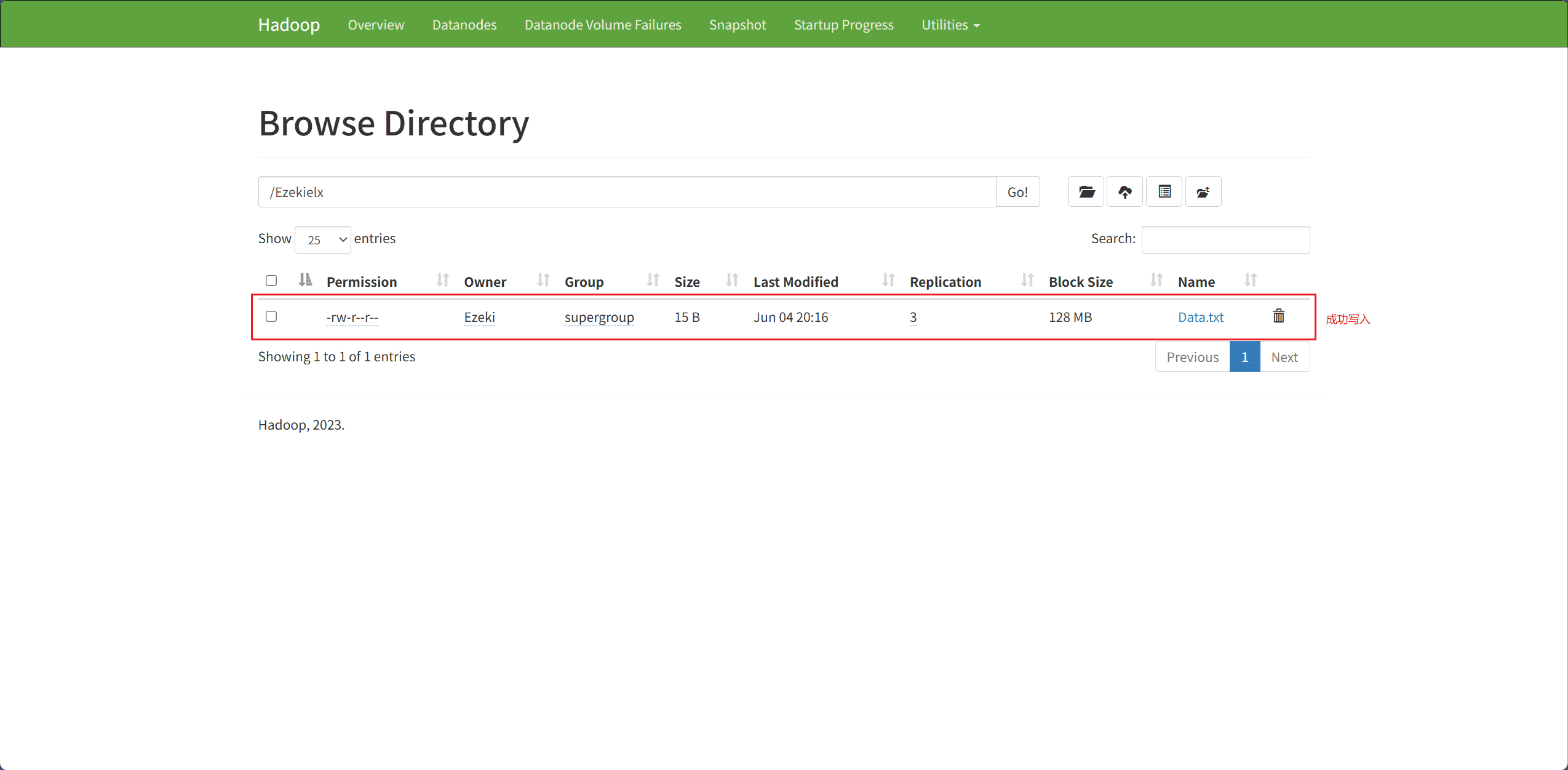The width and height of the screenshot is (1568, 770).
Task: Go to Startup Progress page
Action: [843, 25]
